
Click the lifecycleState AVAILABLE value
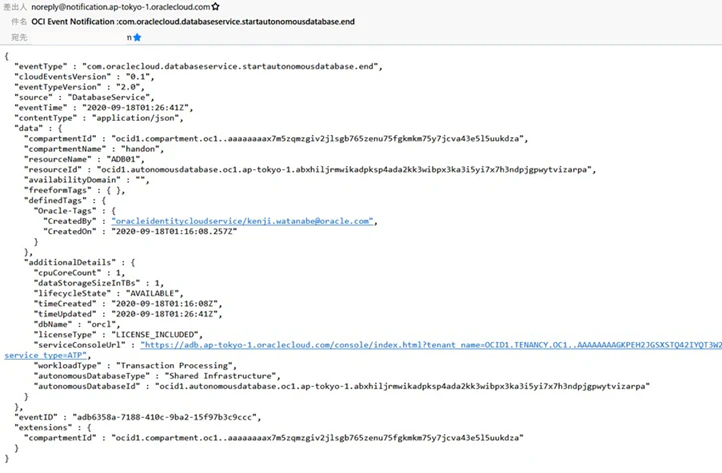[x=152, y=293]
